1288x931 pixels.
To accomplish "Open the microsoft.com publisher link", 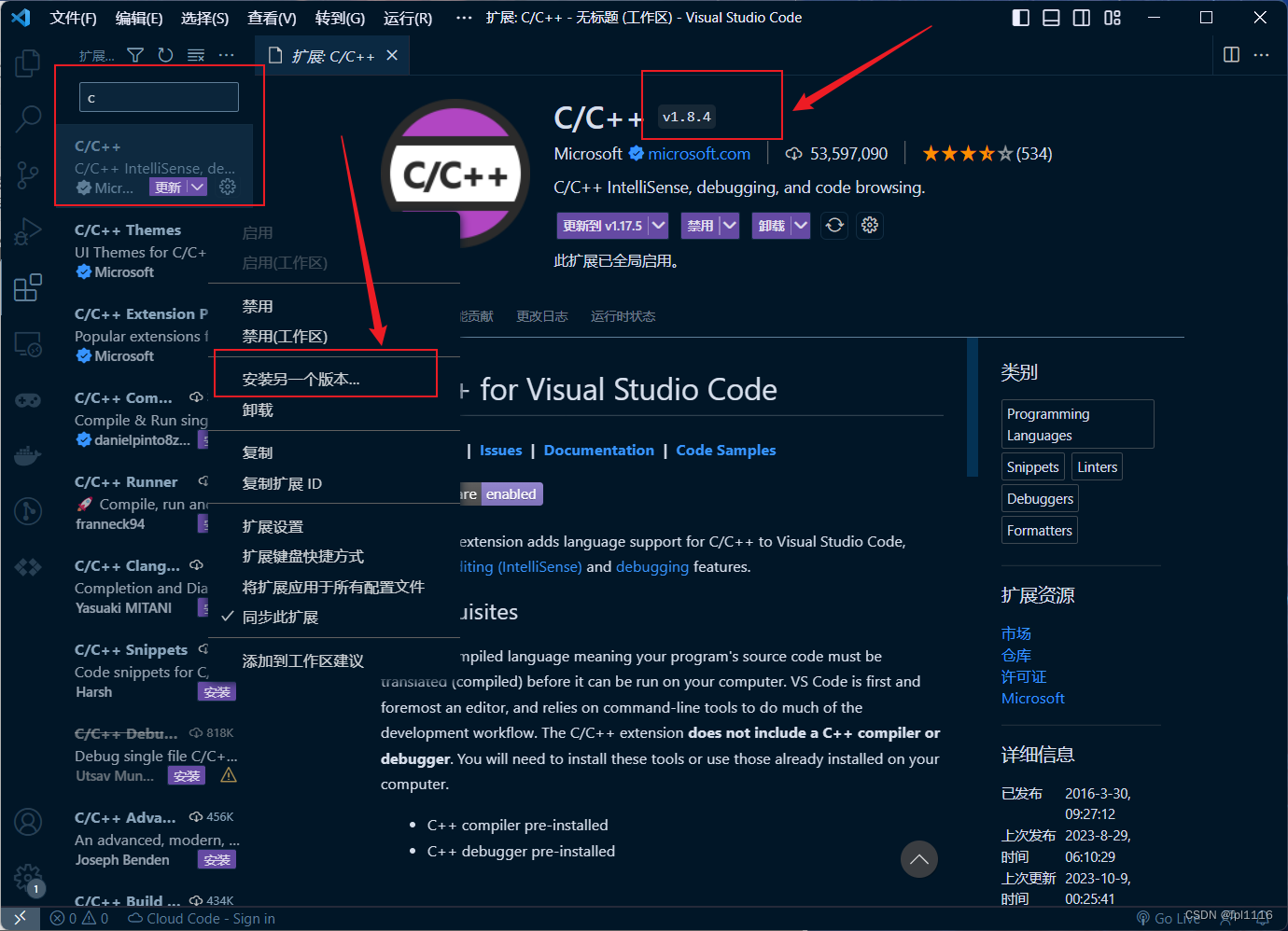I will [699, 154].
